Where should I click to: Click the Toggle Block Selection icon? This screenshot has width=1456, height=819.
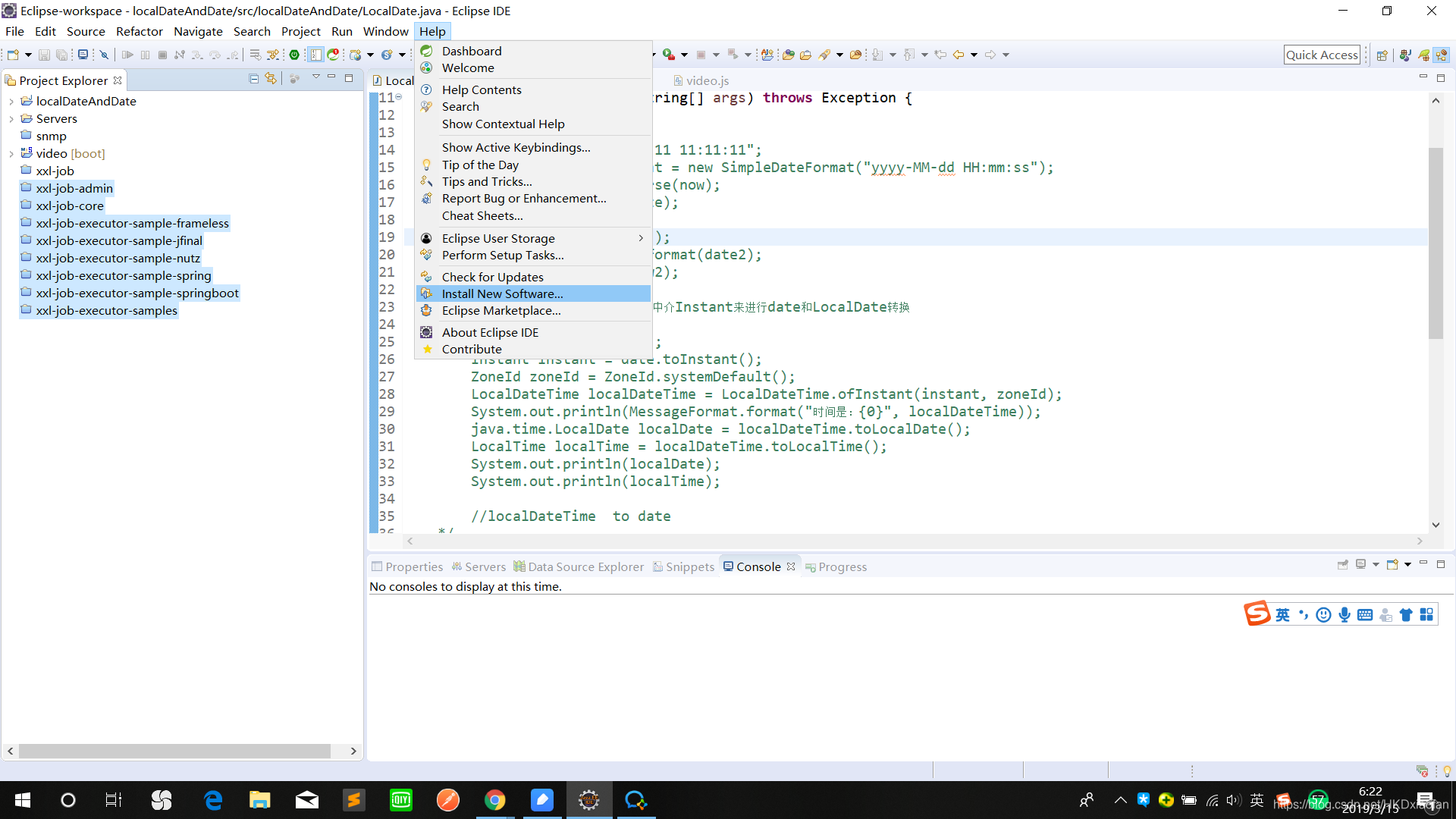273,55
